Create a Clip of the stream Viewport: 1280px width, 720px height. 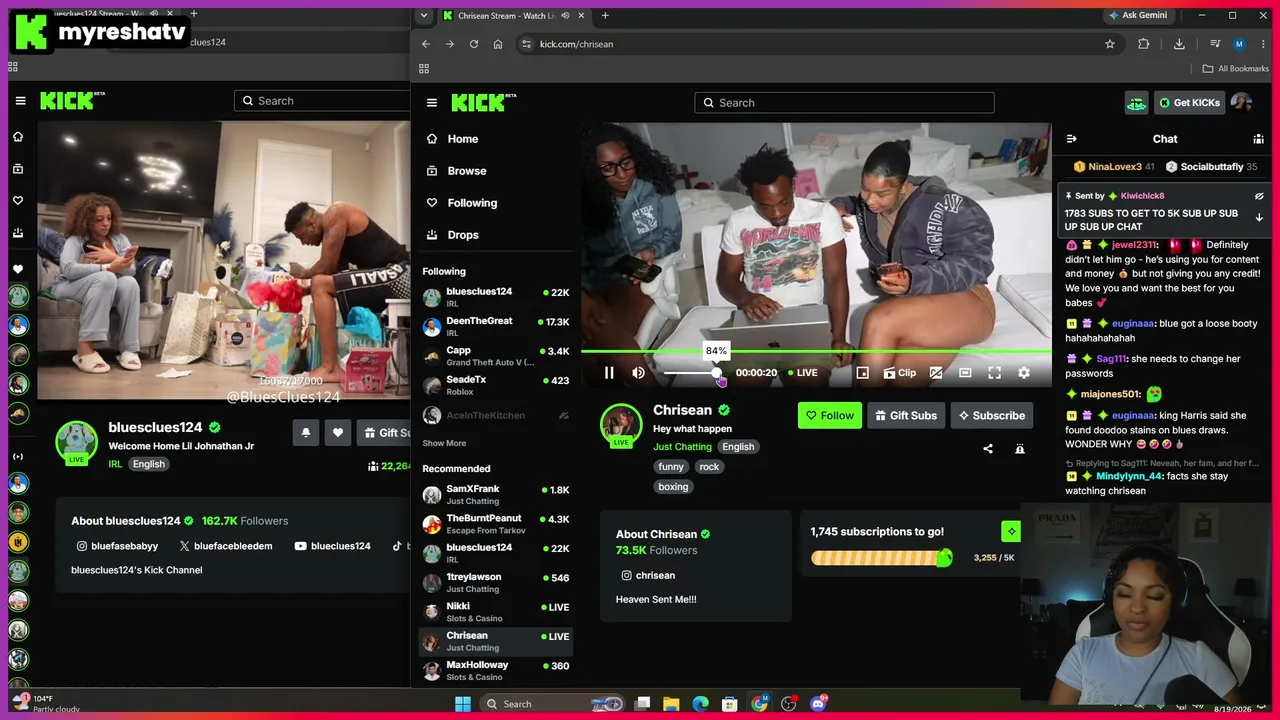900,373
